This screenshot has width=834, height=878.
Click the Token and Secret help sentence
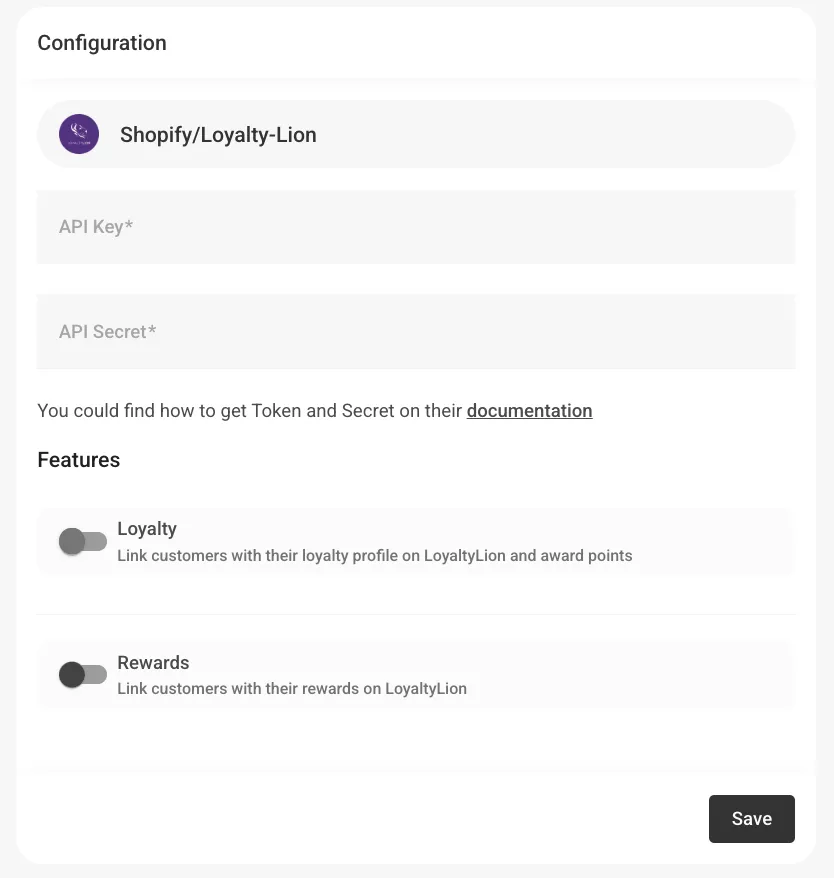click(250, 411)
